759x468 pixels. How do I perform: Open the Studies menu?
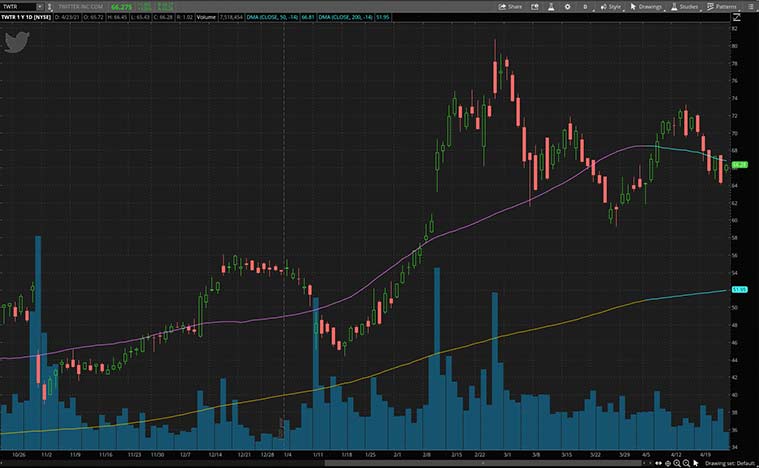coord(684,7)
